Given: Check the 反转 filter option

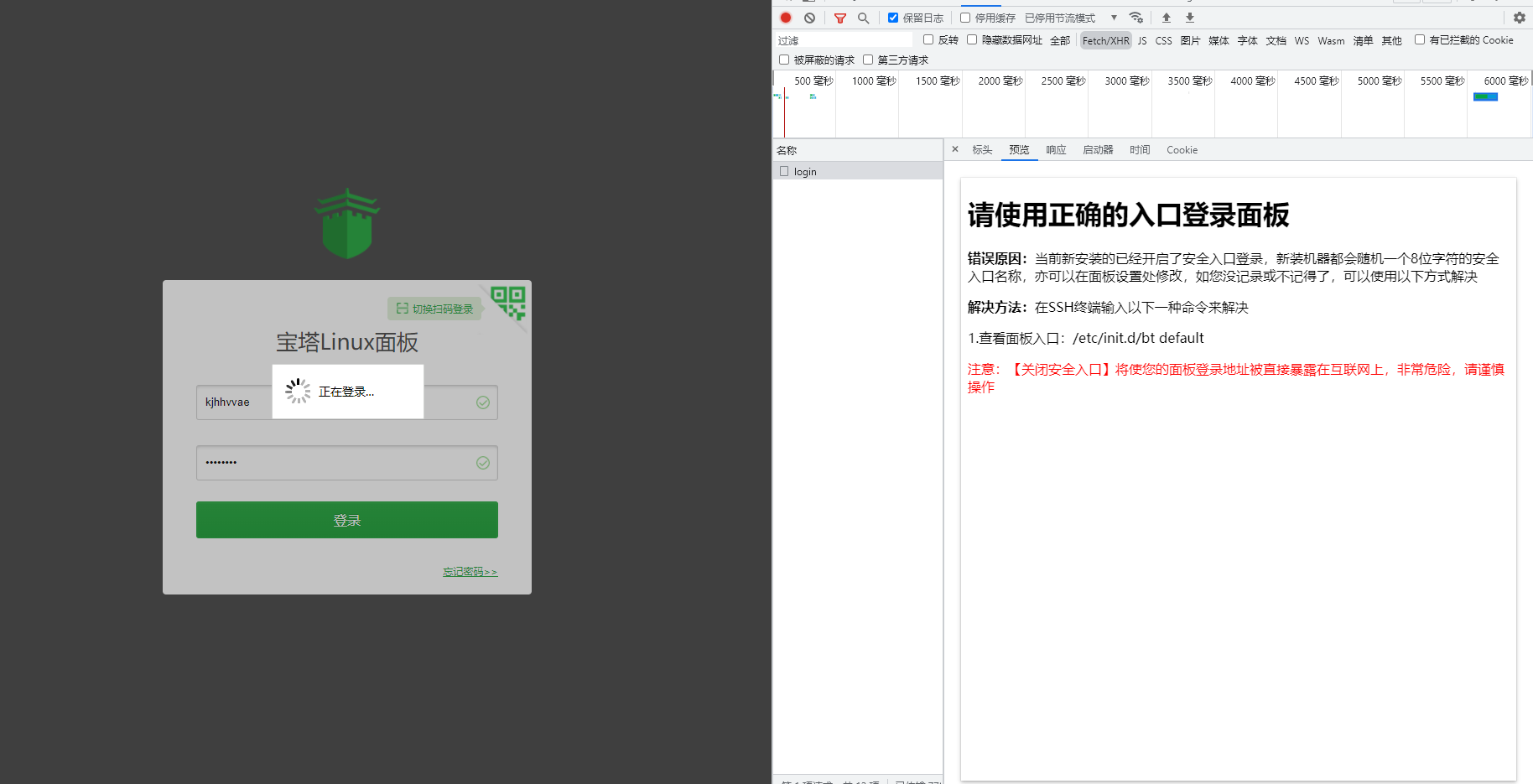Looking at the screenshot, I should pos(928,39).
